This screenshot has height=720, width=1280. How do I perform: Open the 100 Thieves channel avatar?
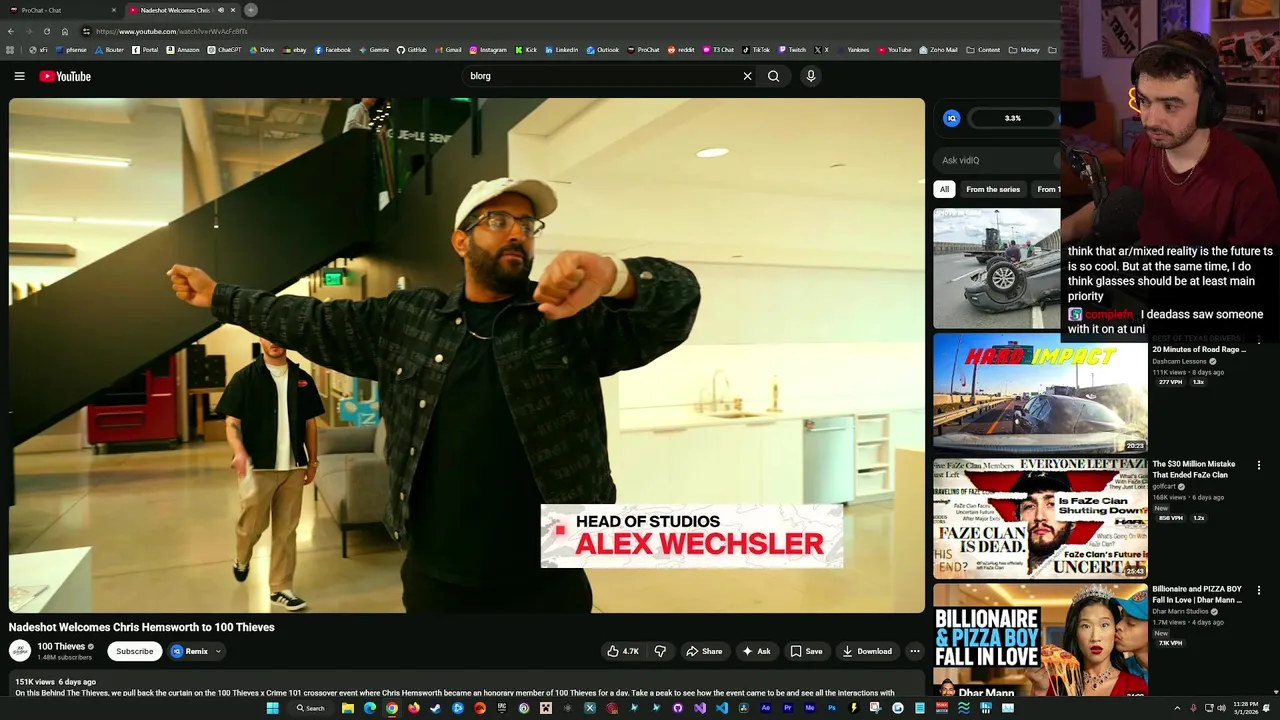click(x=20, y=651)
